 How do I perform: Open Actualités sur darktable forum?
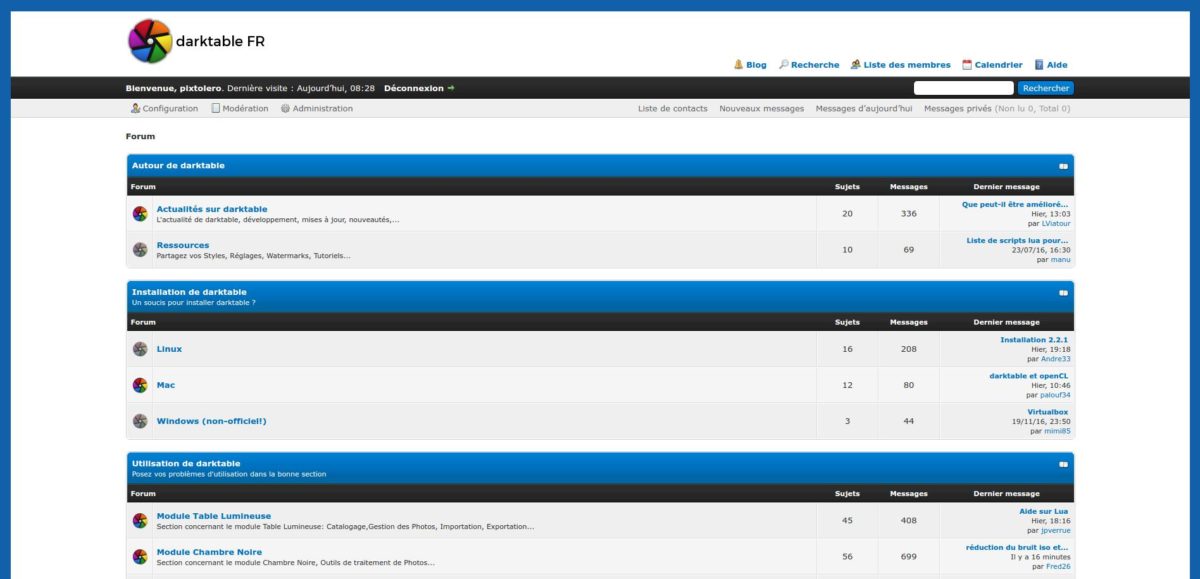tap(212, 209)
